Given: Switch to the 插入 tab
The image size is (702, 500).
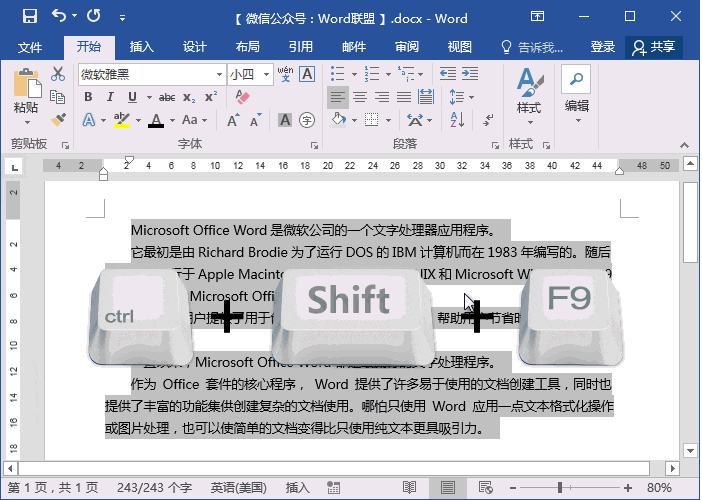Looking at the screenshot, I should (x=141, y=47).
